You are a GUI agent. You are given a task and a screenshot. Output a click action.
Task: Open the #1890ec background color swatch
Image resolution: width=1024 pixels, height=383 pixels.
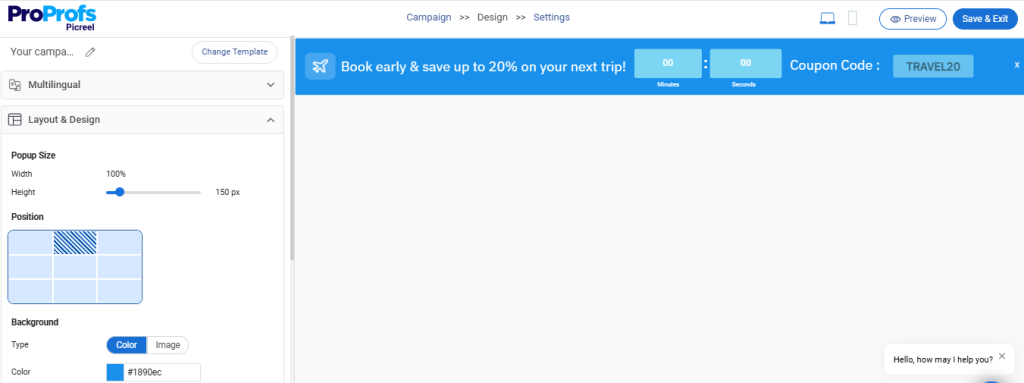pos(115,372)
